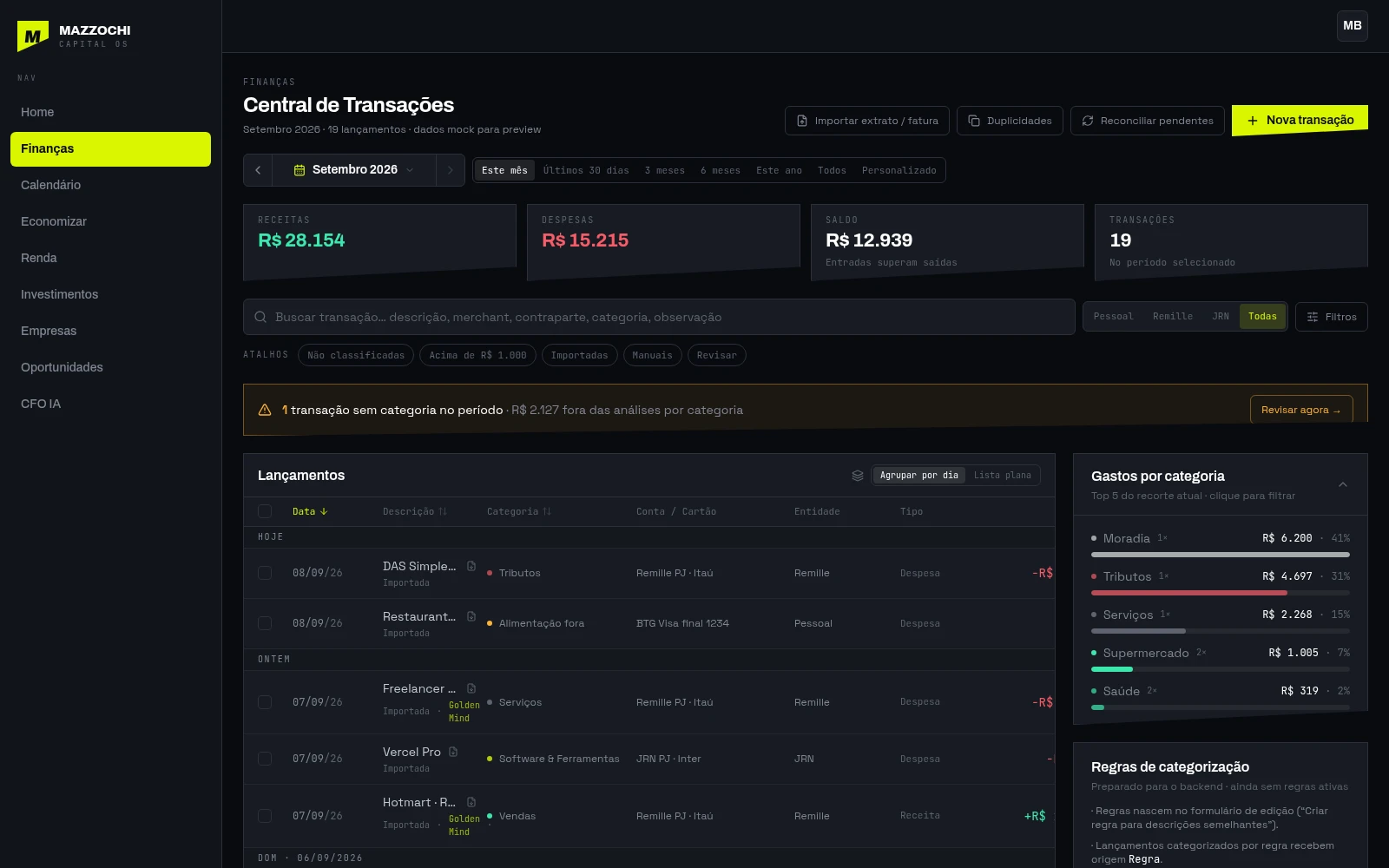Go to the previous month with left arrow

pyautogui.click(x=258, y=170)
